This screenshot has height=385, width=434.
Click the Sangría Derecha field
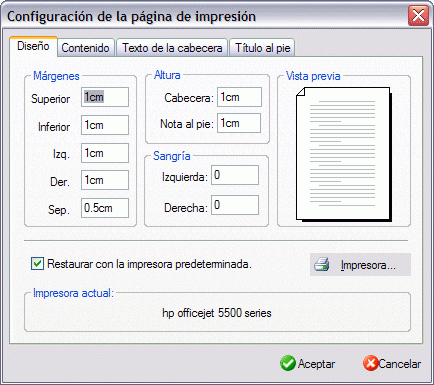click(235, 205)
